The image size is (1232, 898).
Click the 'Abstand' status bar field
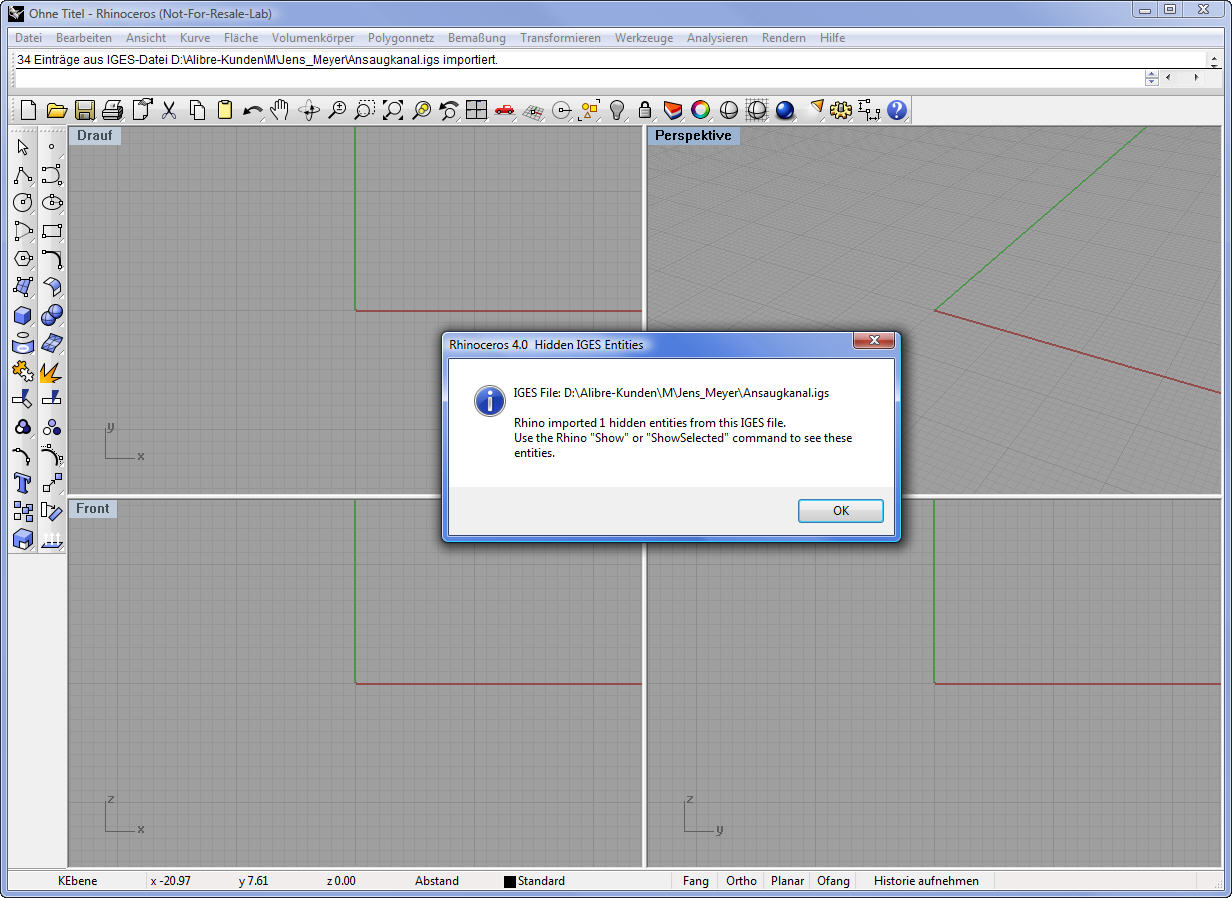coord(437,881)
